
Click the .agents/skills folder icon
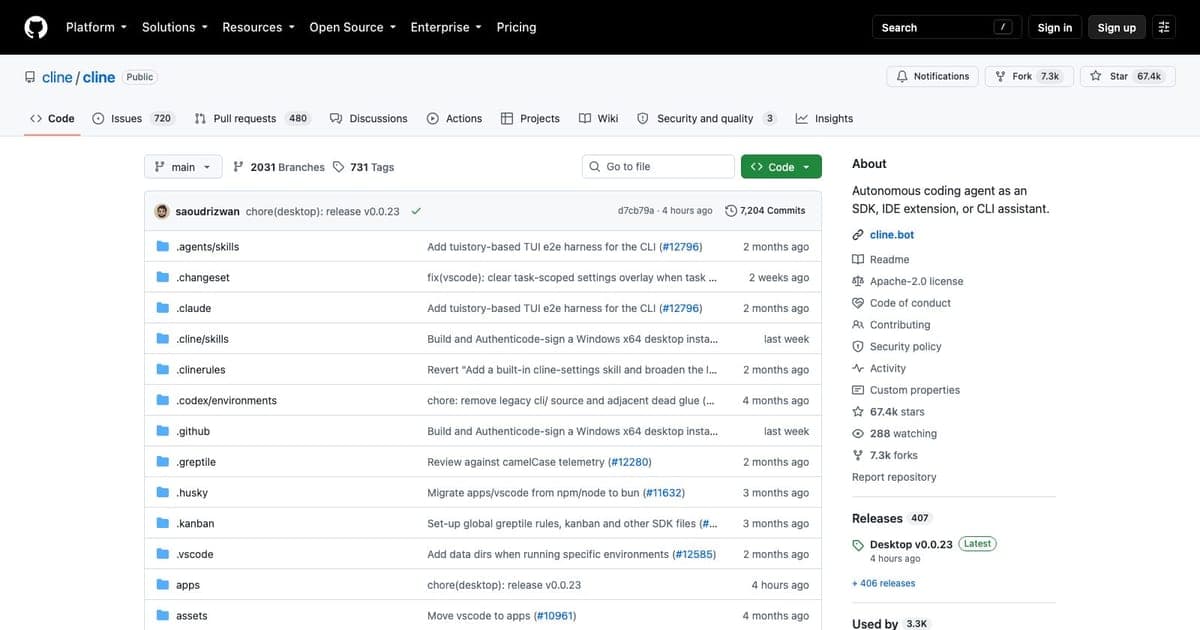pos(163,246)
